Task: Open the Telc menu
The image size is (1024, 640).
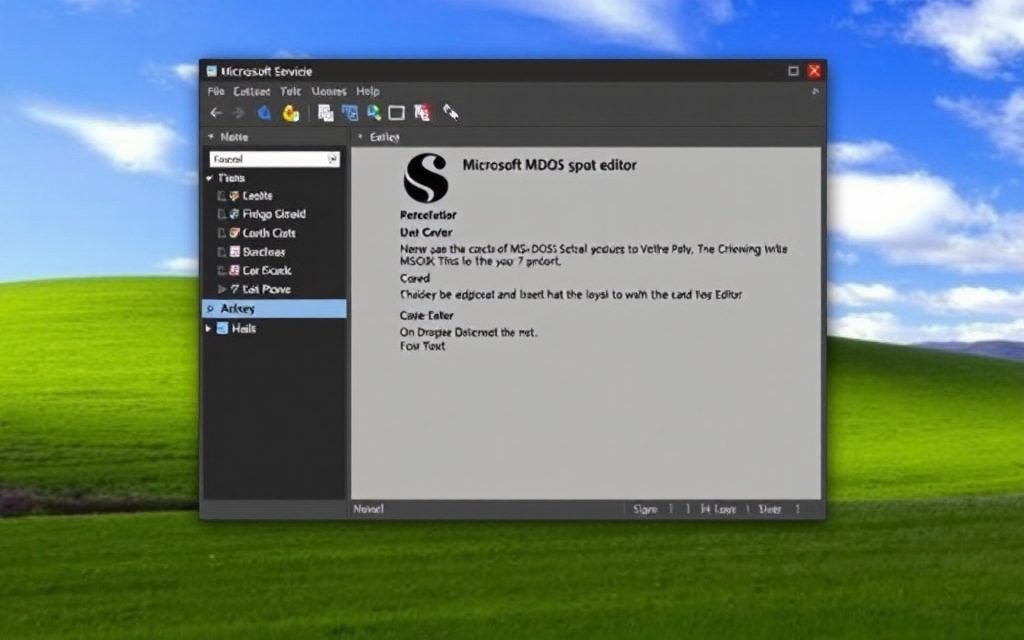Action: [x=291, y=91]
